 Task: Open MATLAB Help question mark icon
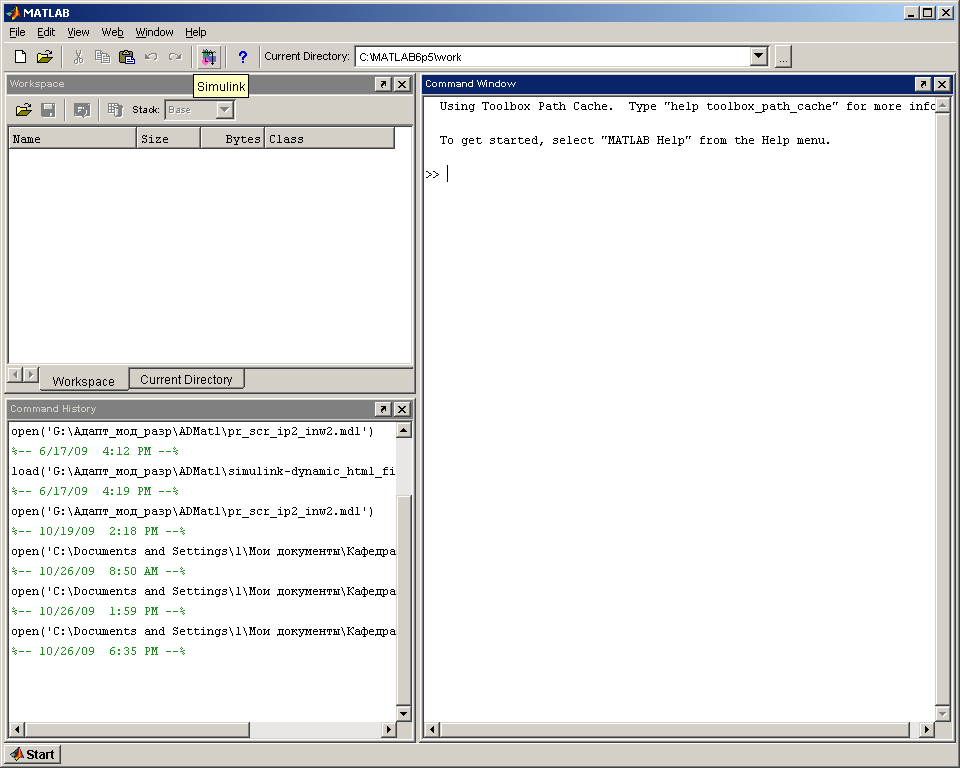click(243, 57)
